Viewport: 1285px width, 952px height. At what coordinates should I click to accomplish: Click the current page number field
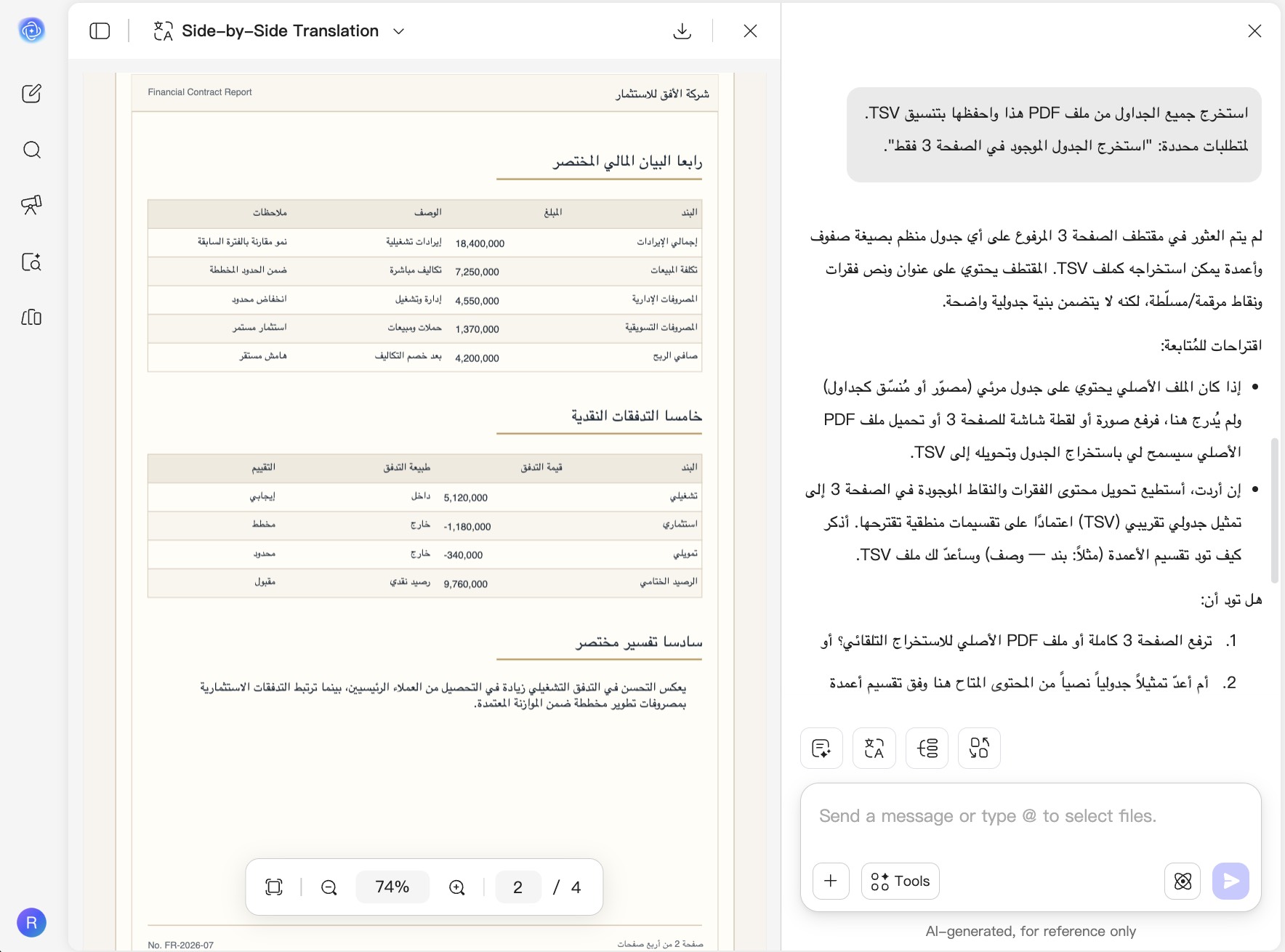coord(518,887)
